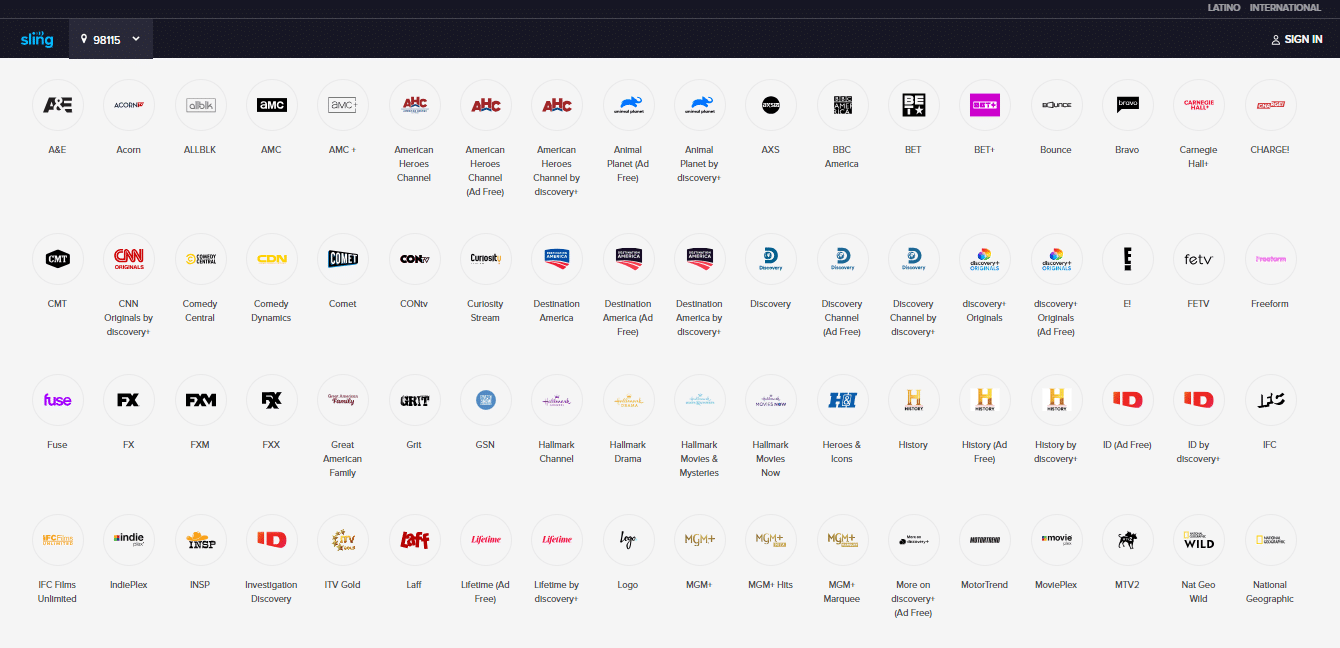This screenshot has width=1340, height=648.
Task: Open the Comedy Central logo
Action: [x=200, y=259]
